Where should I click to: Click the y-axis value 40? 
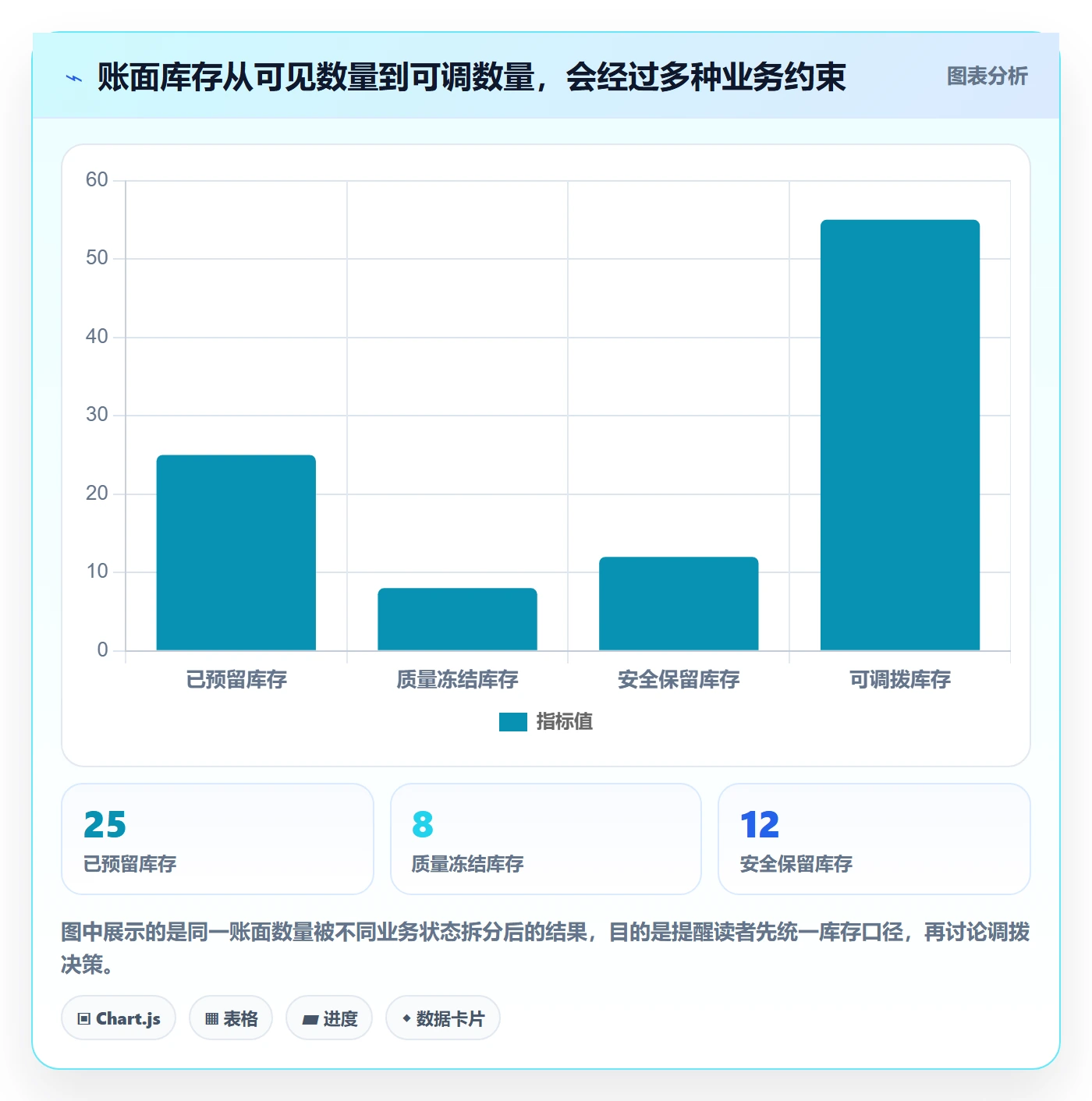click(x=97, y=337)
